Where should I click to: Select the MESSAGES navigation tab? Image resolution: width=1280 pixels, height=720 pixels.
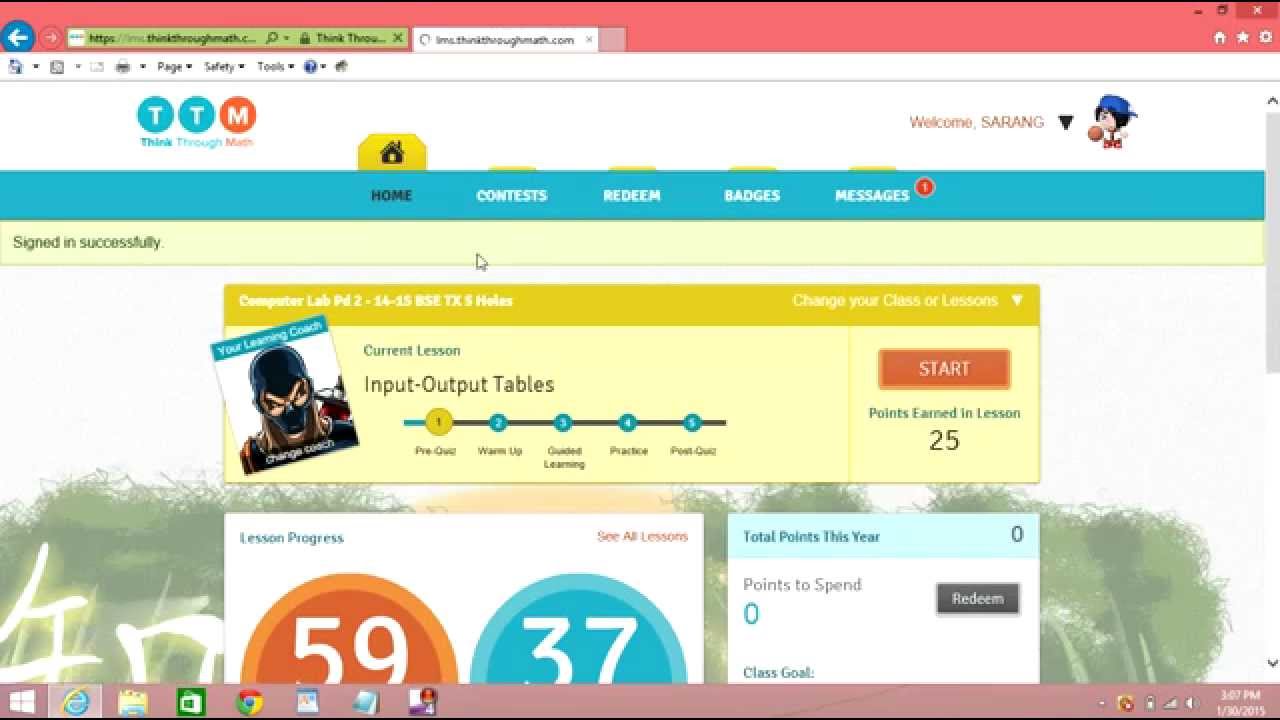872,196
